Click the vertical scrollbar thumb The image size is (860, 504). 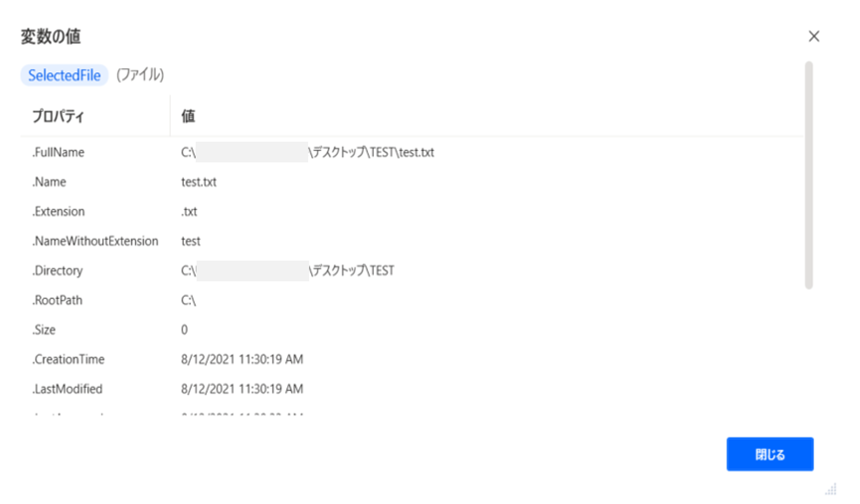808,175
